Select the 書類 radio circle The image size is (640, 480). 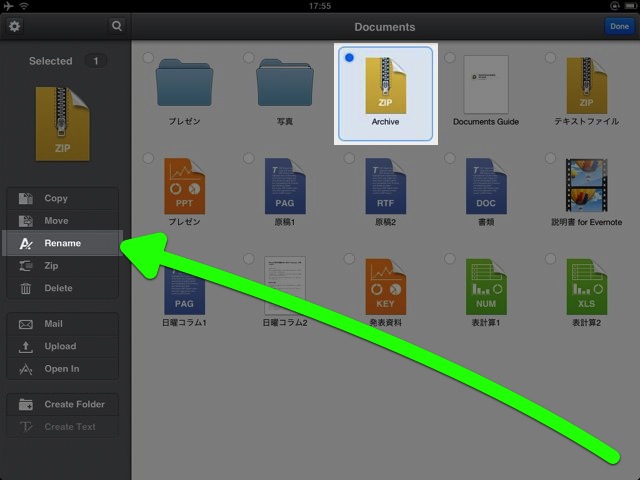pyautogui.click(x=450, y=158)
